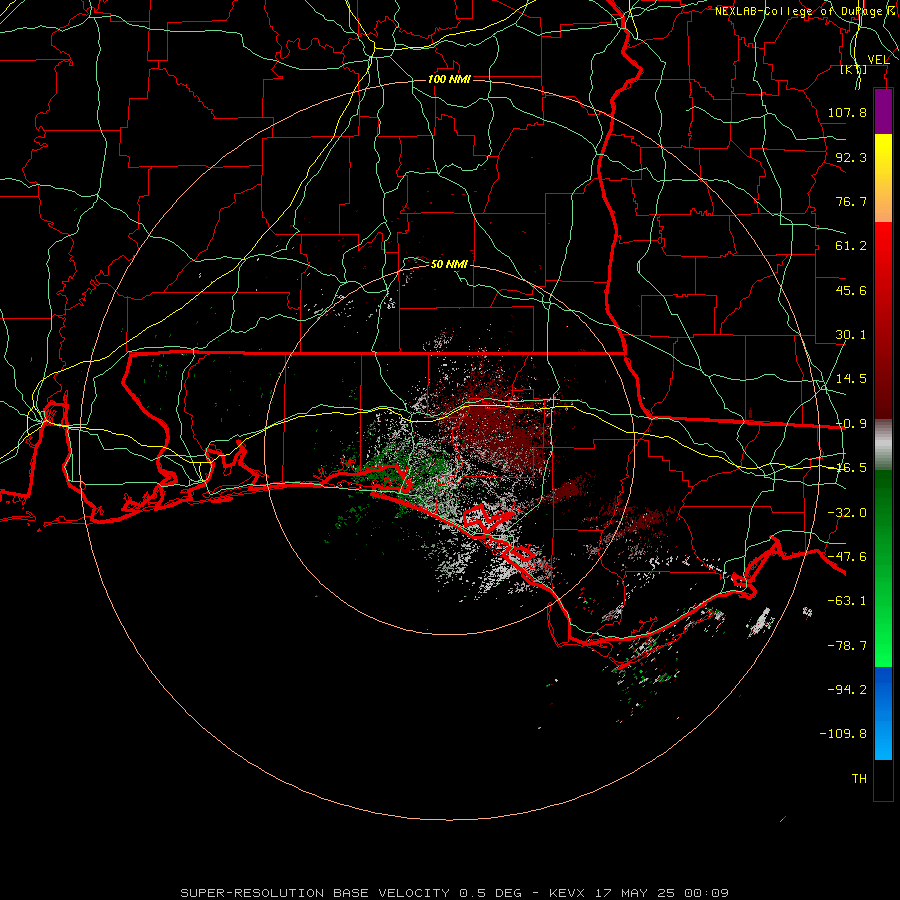Click the SUPER-RESOLUTION BASE VELOCITY caption
900x900 pixels.
(x=351, y=893)
